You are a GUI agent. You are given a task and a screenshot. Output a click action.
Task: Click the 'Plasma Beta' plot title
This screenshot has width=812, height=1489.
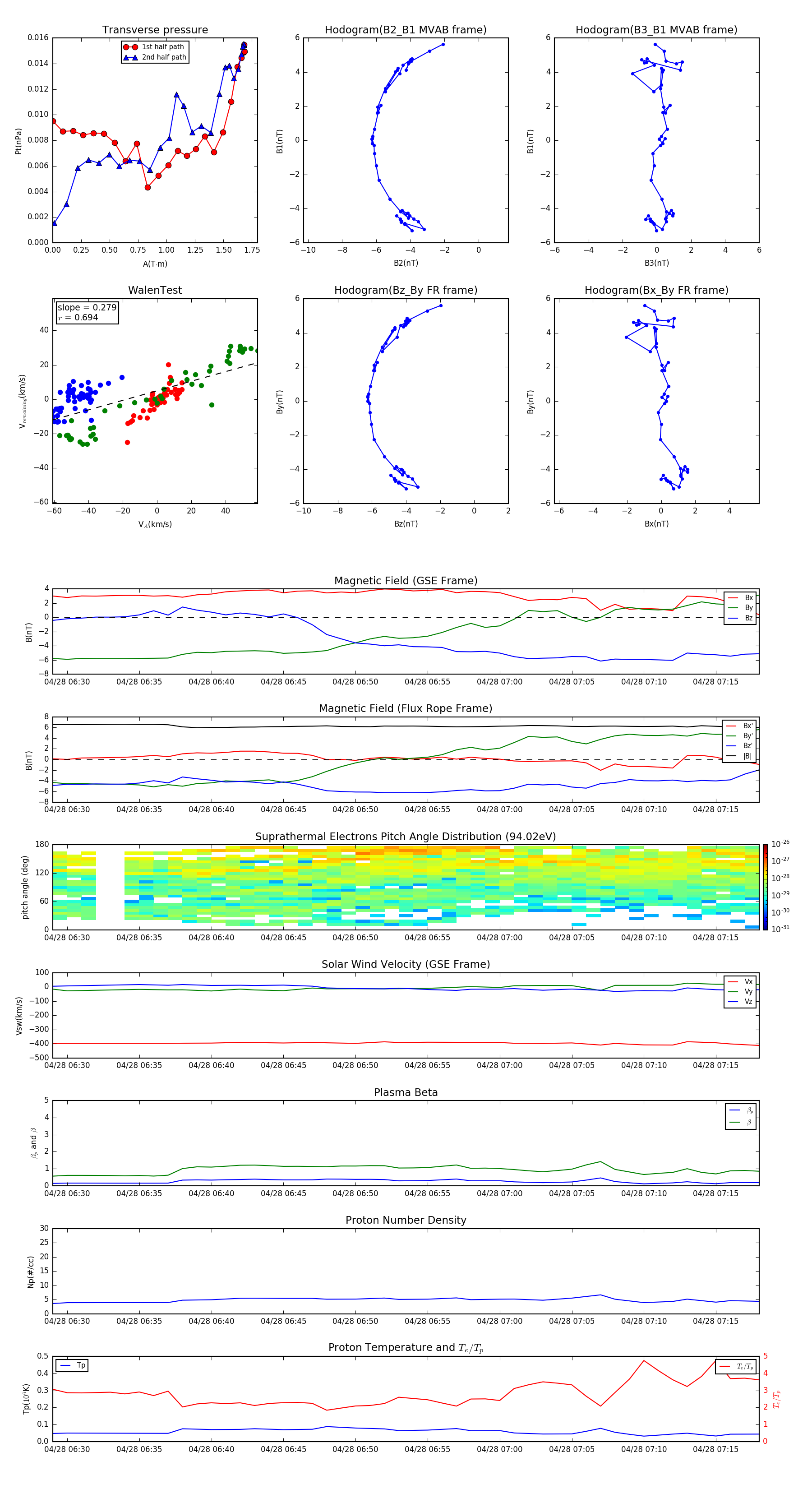tap(406, 1092)
